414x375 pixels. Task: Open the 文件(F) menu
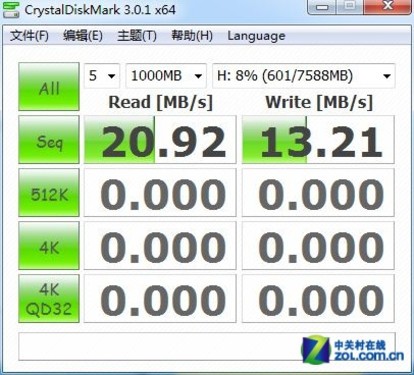[29, 36]
